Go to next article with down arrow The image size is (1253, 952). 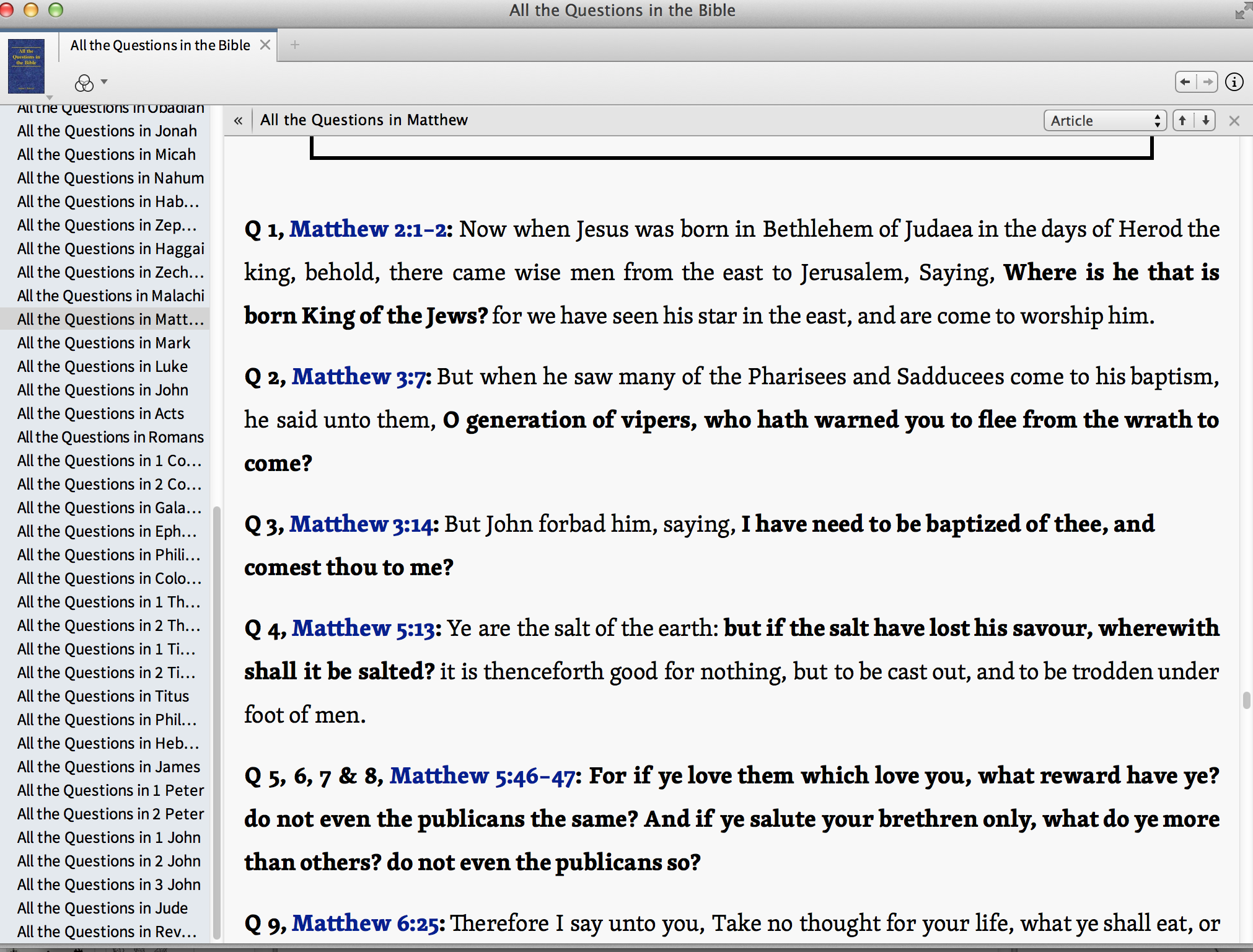click(1205, 121)
